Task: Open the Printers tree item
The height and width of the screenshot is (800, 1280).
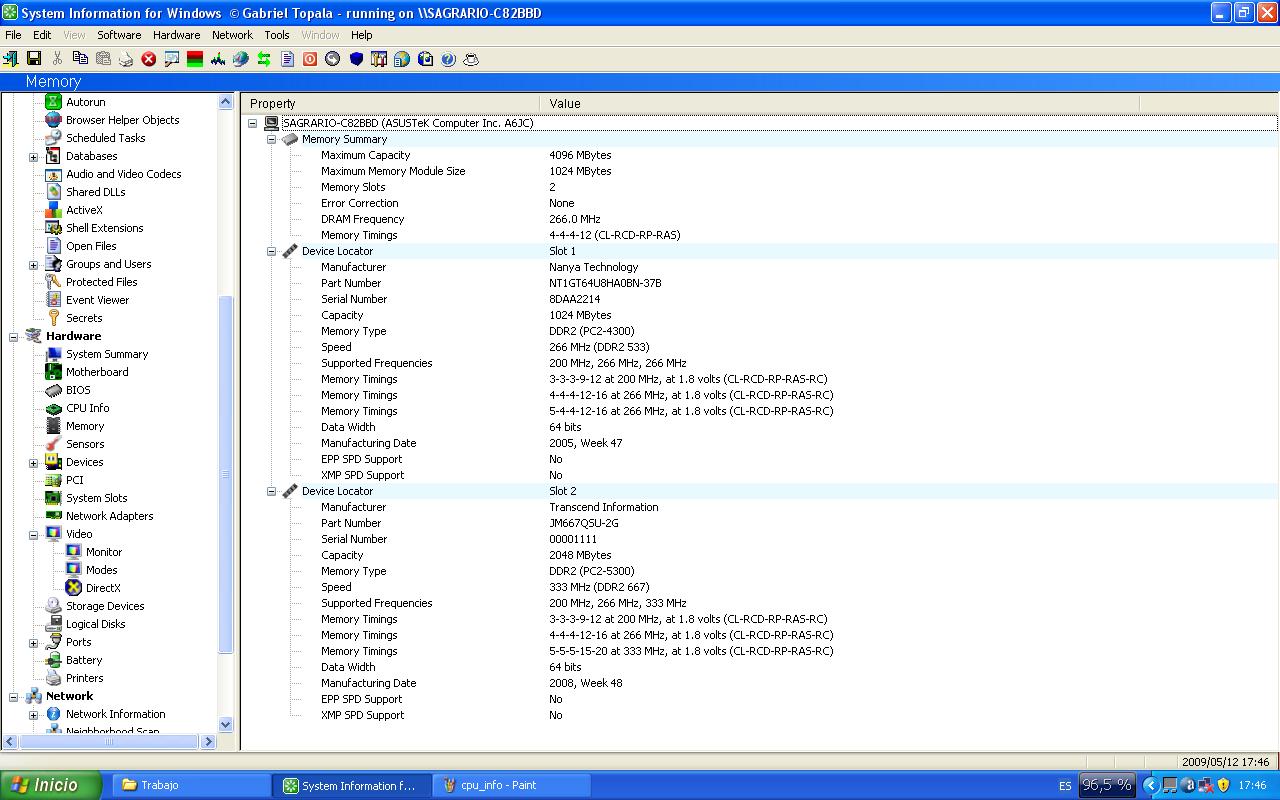Action: point(84,678)
